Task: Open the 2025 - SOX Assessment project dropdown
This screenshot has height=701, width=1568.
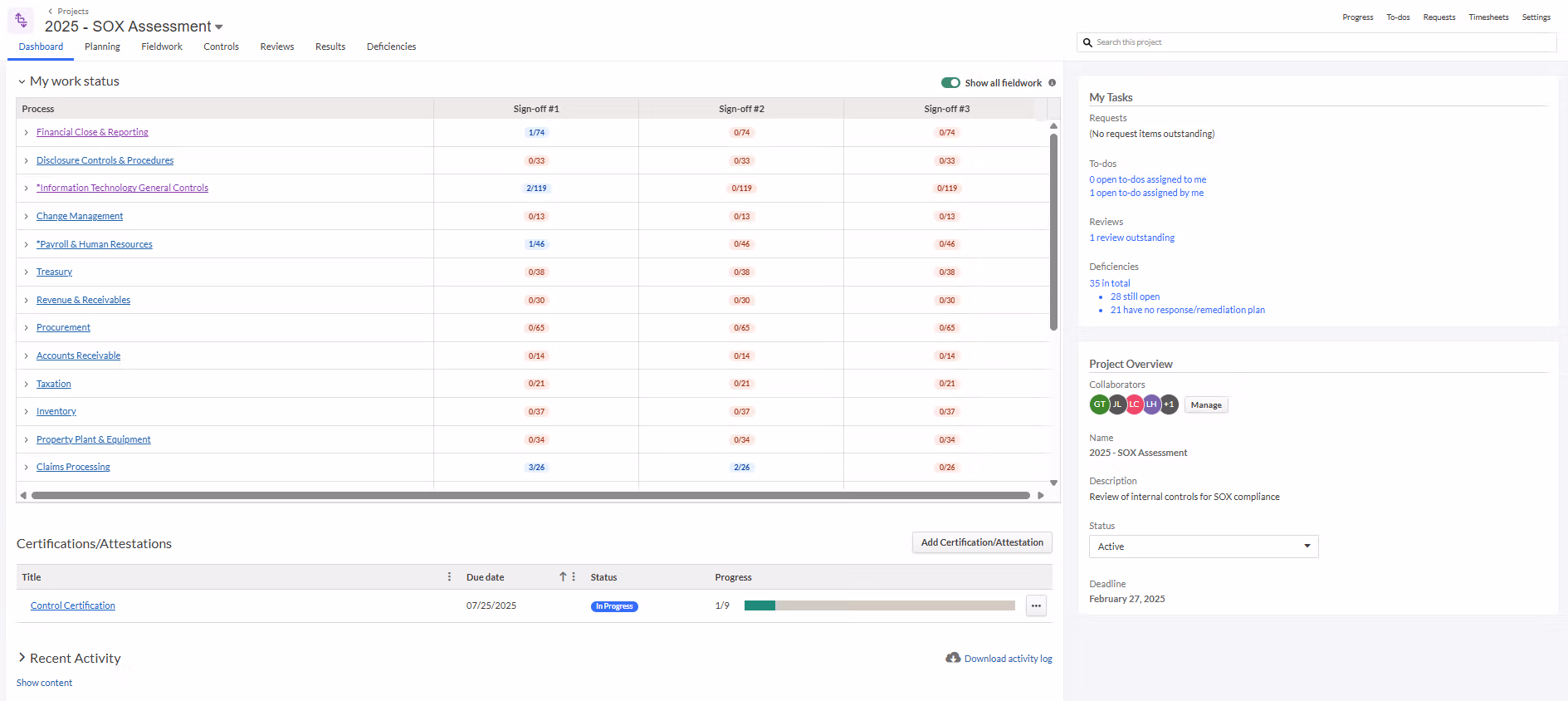Action: [x=219, y=27]
